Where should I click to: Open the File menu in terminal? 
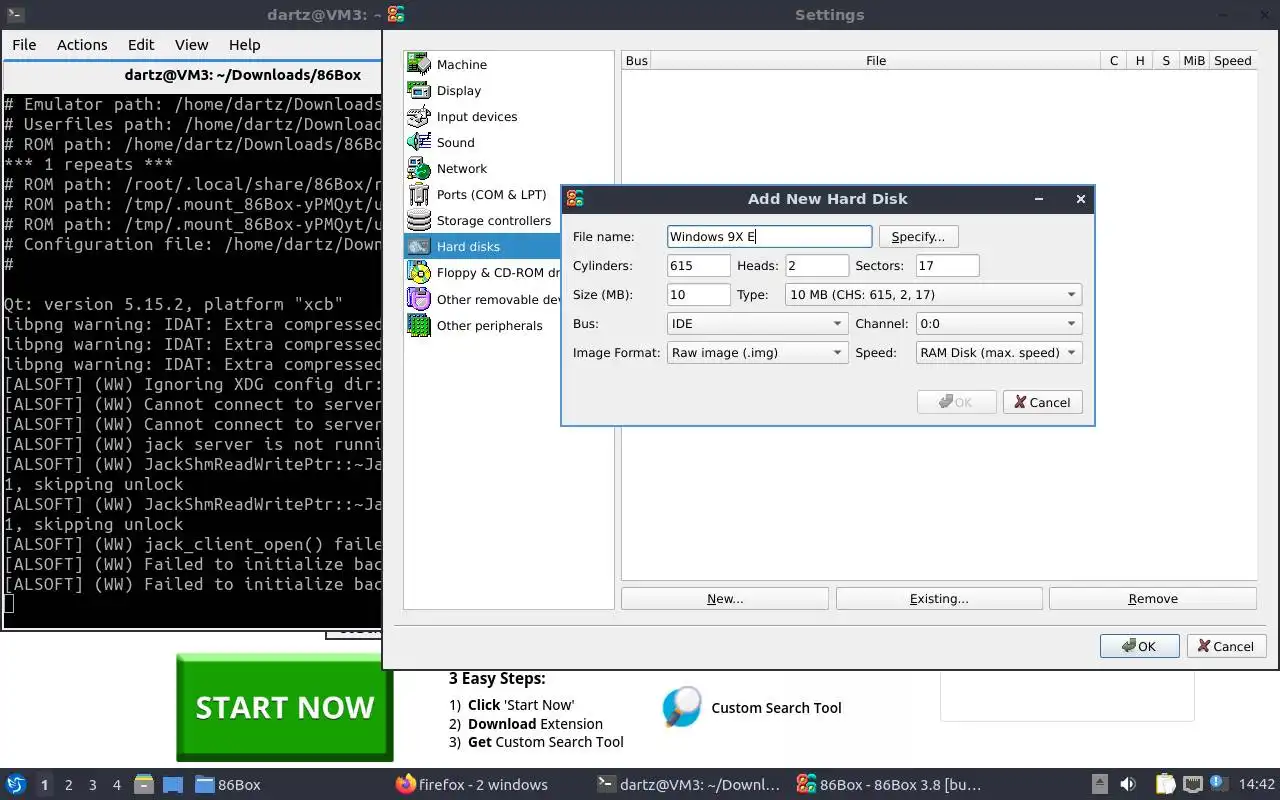tap(24, 44)
